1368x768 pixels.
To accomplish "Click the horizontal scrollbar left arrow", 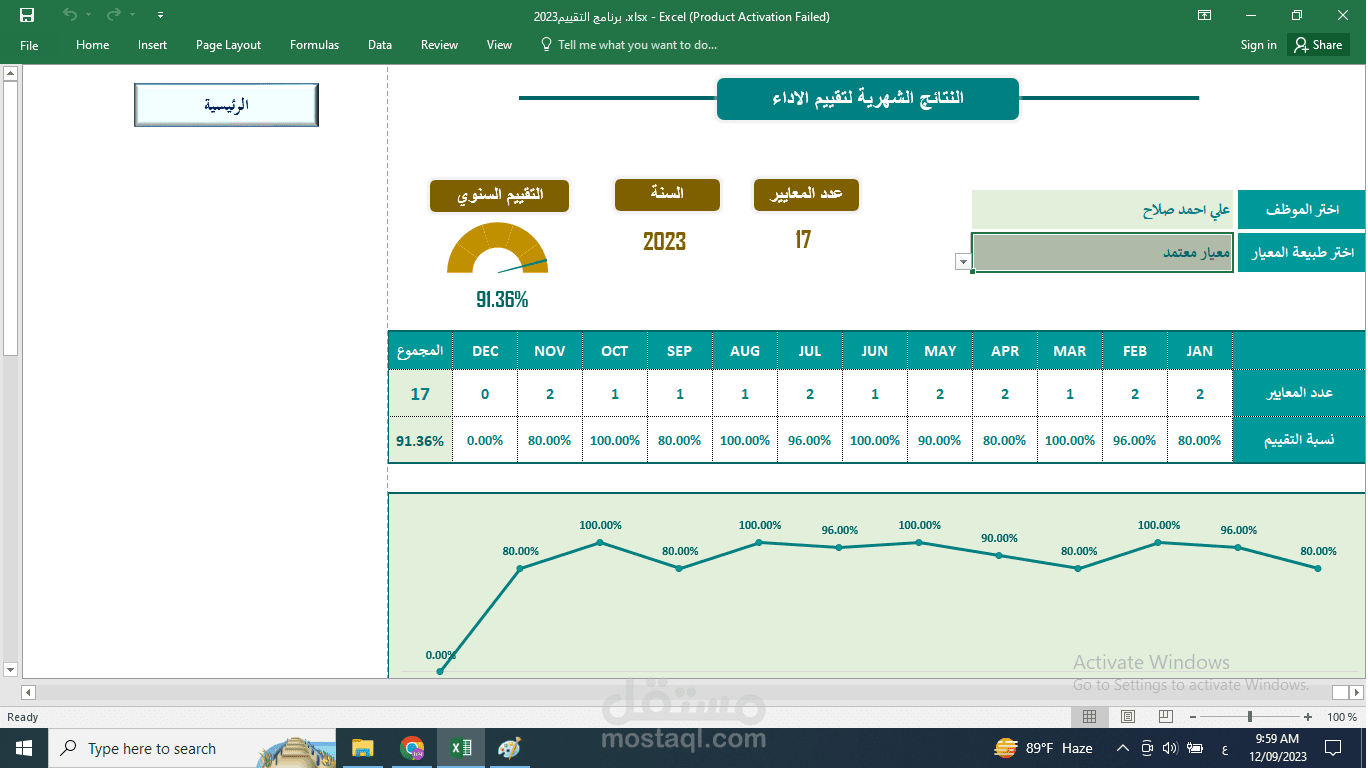I will click(28, 692).
